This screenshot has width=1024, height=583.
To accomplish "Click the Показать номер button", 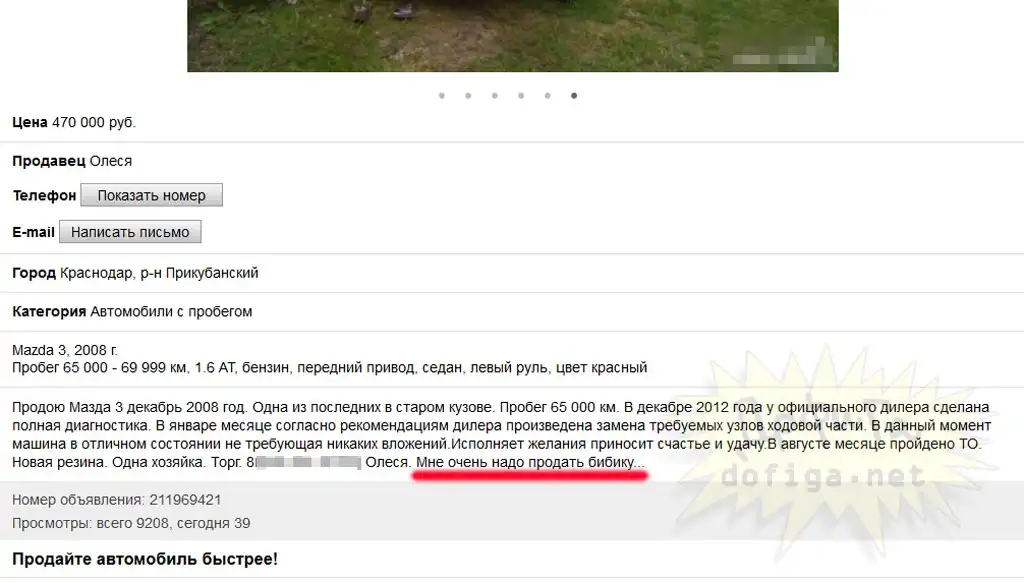I will point(152,195).
